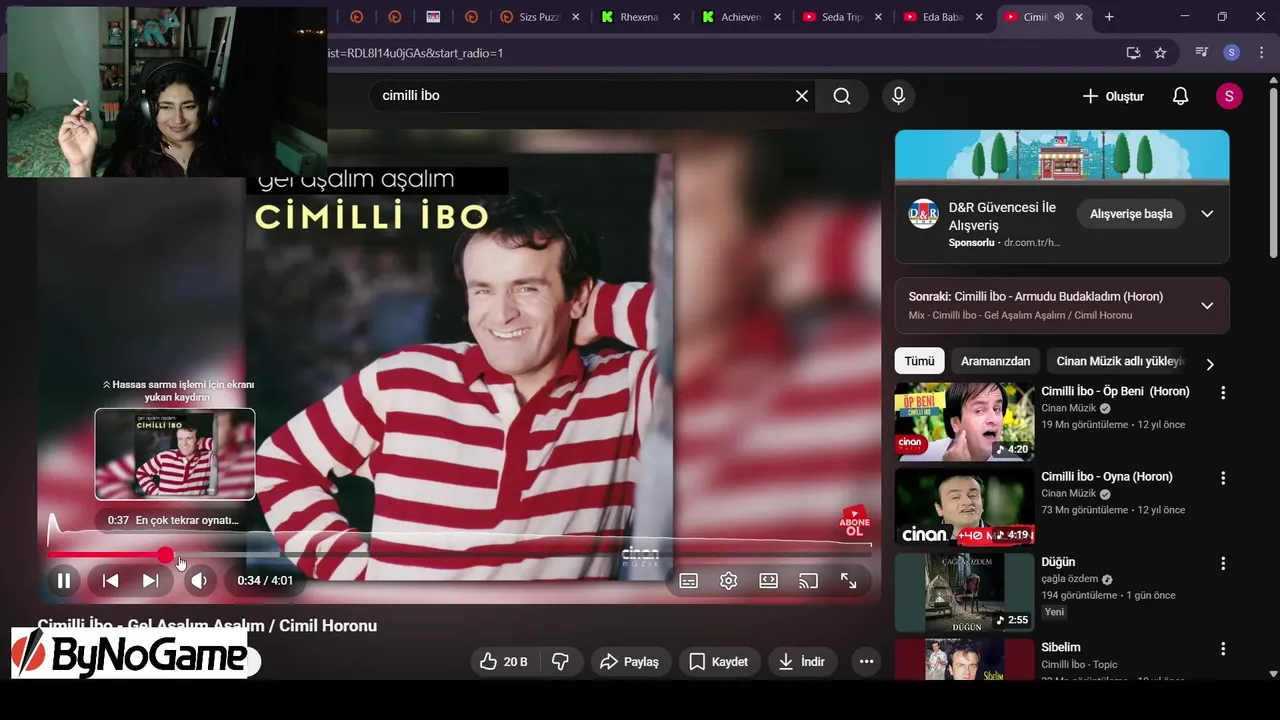Open Chrome profile S avatar
This screenshot has width=1280, height=720.
1231,53
